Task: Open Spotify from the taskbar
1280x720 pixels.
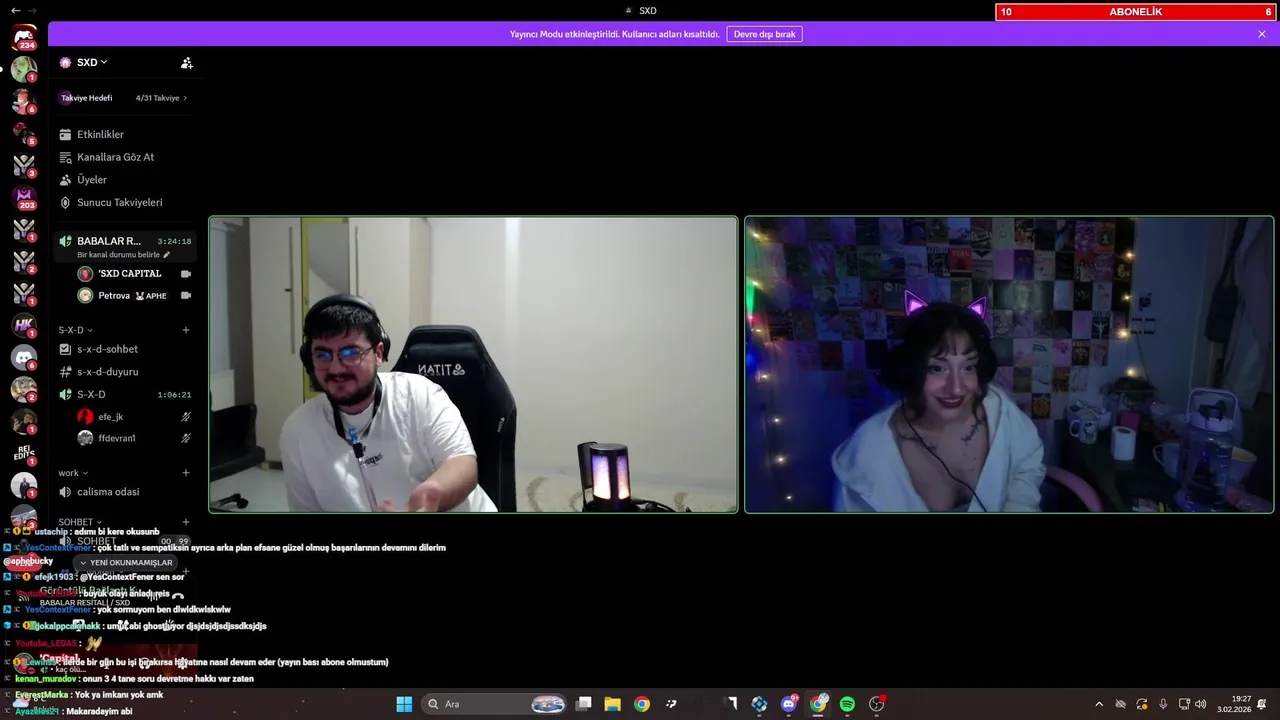Action: pos(847,704)
